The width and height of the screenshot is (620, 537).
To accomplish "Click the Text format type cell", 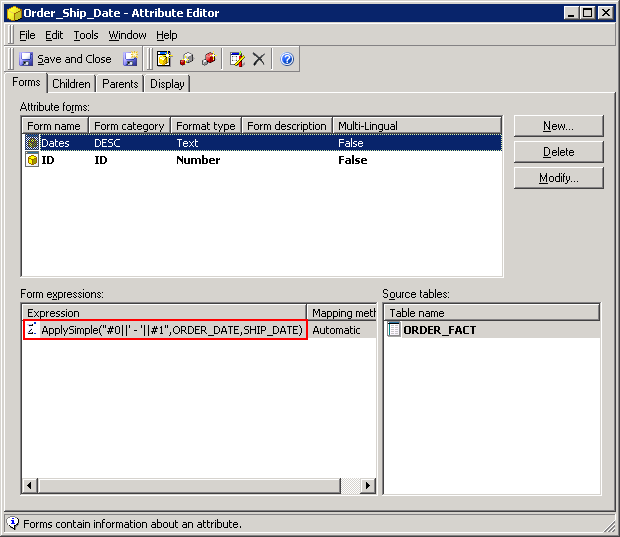I will pos(187,143).
